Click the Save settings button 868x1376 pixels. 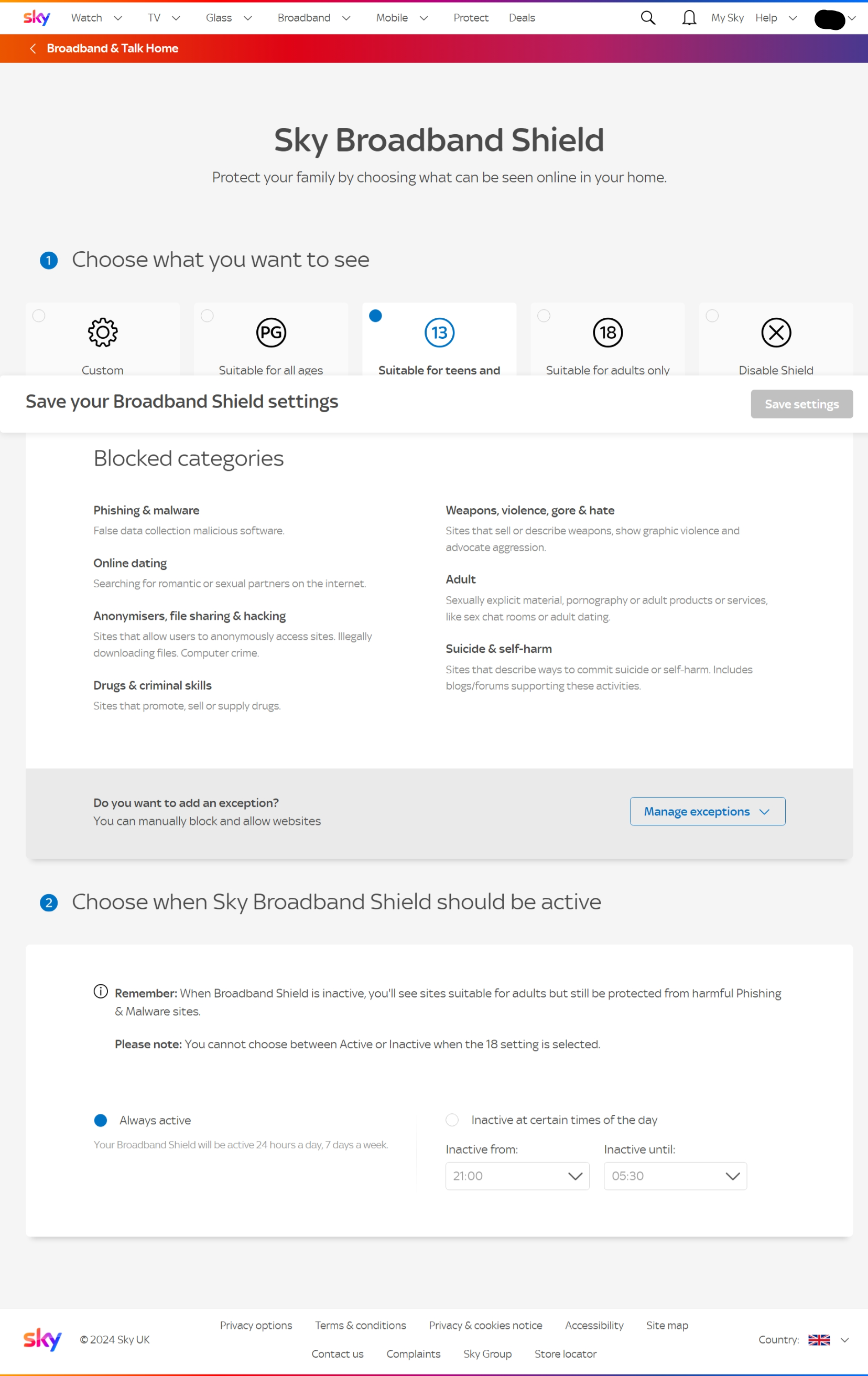point(801,404)
